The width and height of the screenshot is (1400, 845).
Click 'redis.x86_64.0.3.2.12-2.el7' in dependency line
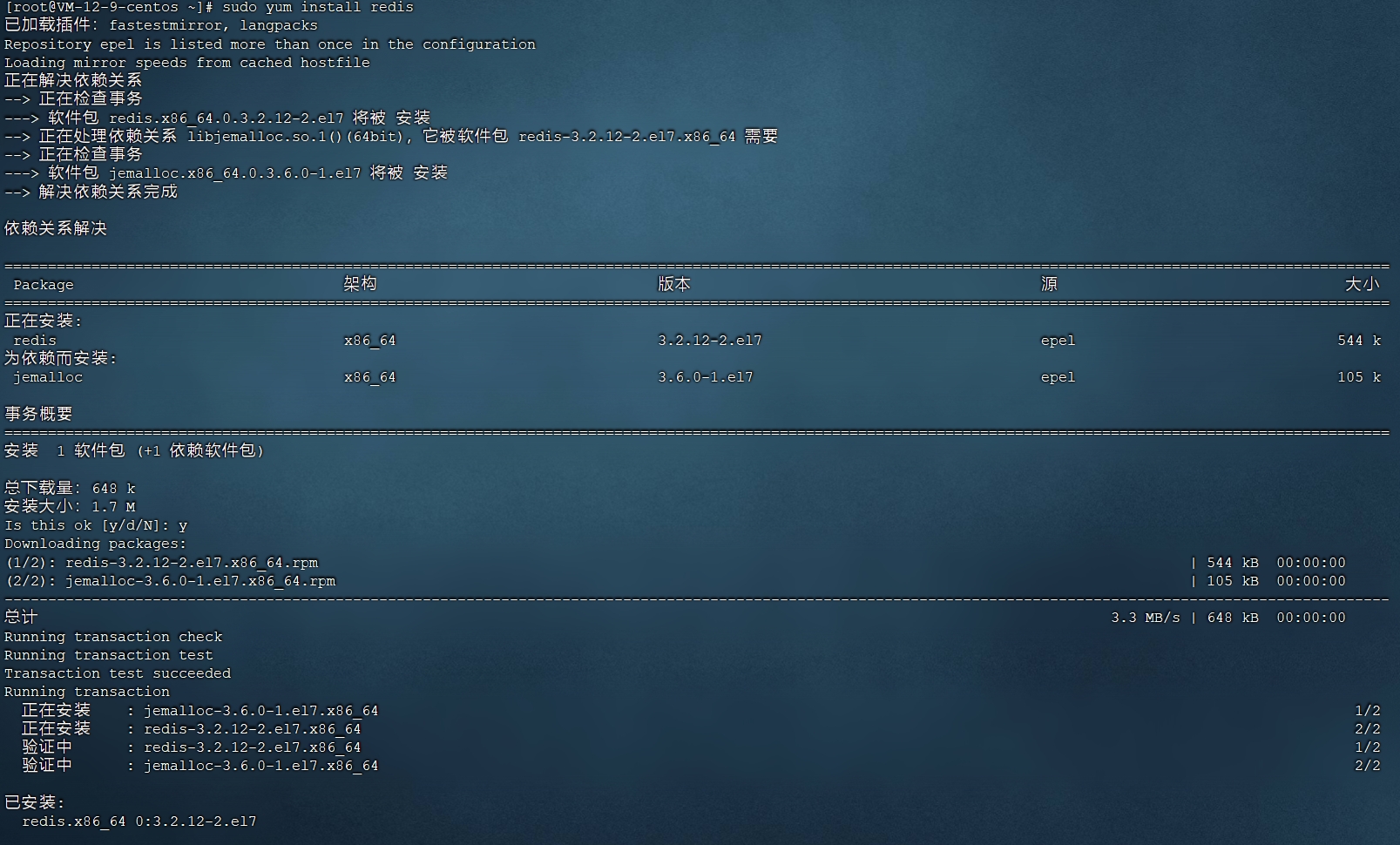(x=227, y=118)
